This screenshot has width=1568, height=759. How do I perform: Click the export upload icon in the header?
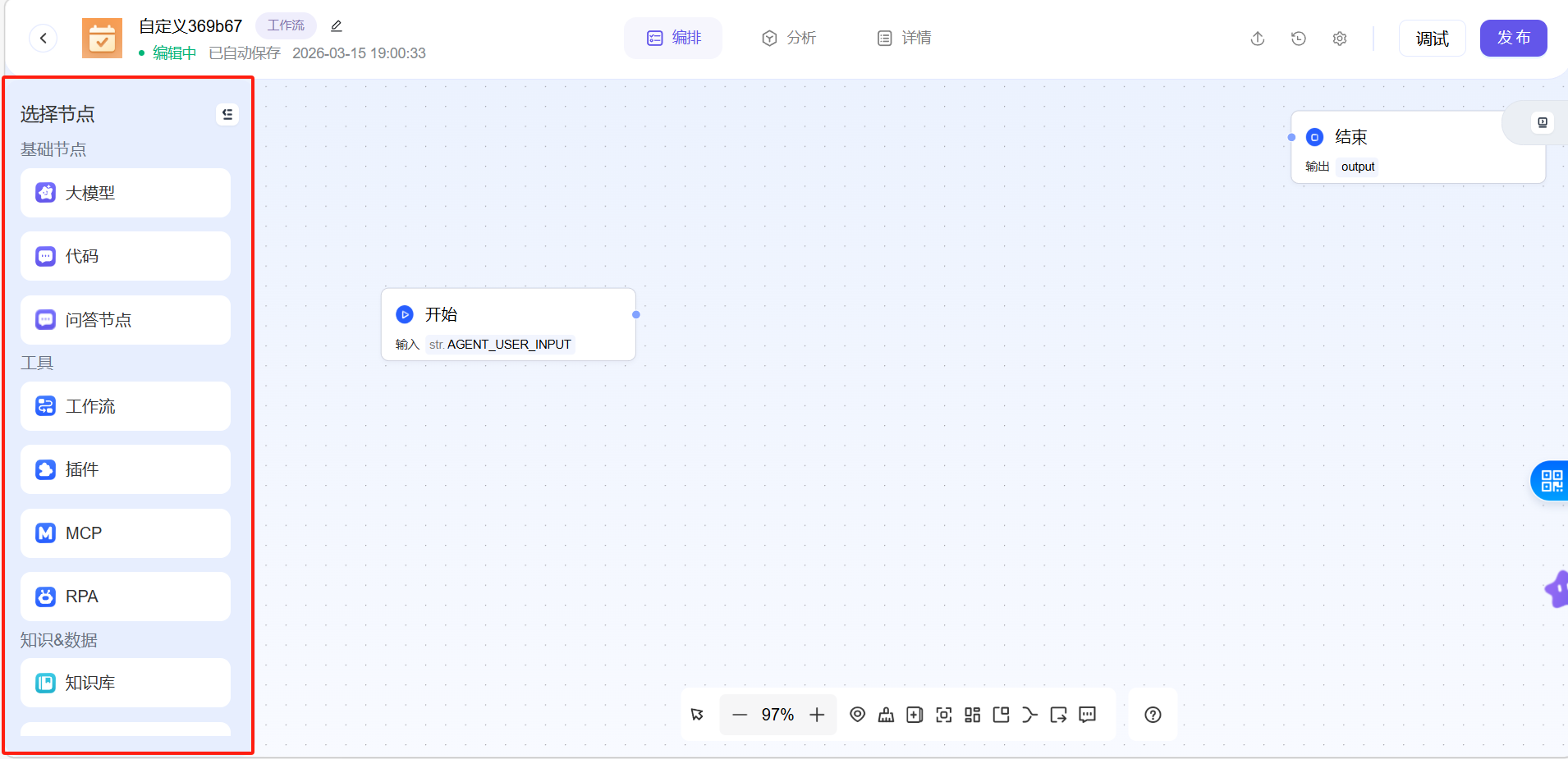[1257, 39]
